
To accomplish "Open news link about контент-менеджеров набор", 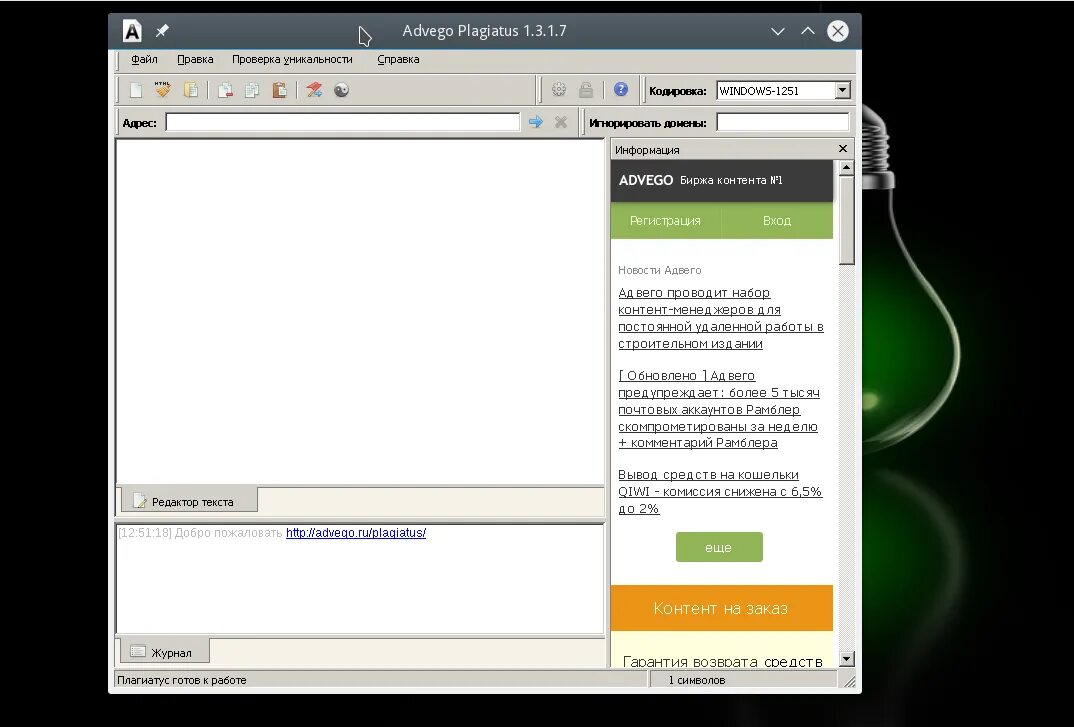I will 721,319.
